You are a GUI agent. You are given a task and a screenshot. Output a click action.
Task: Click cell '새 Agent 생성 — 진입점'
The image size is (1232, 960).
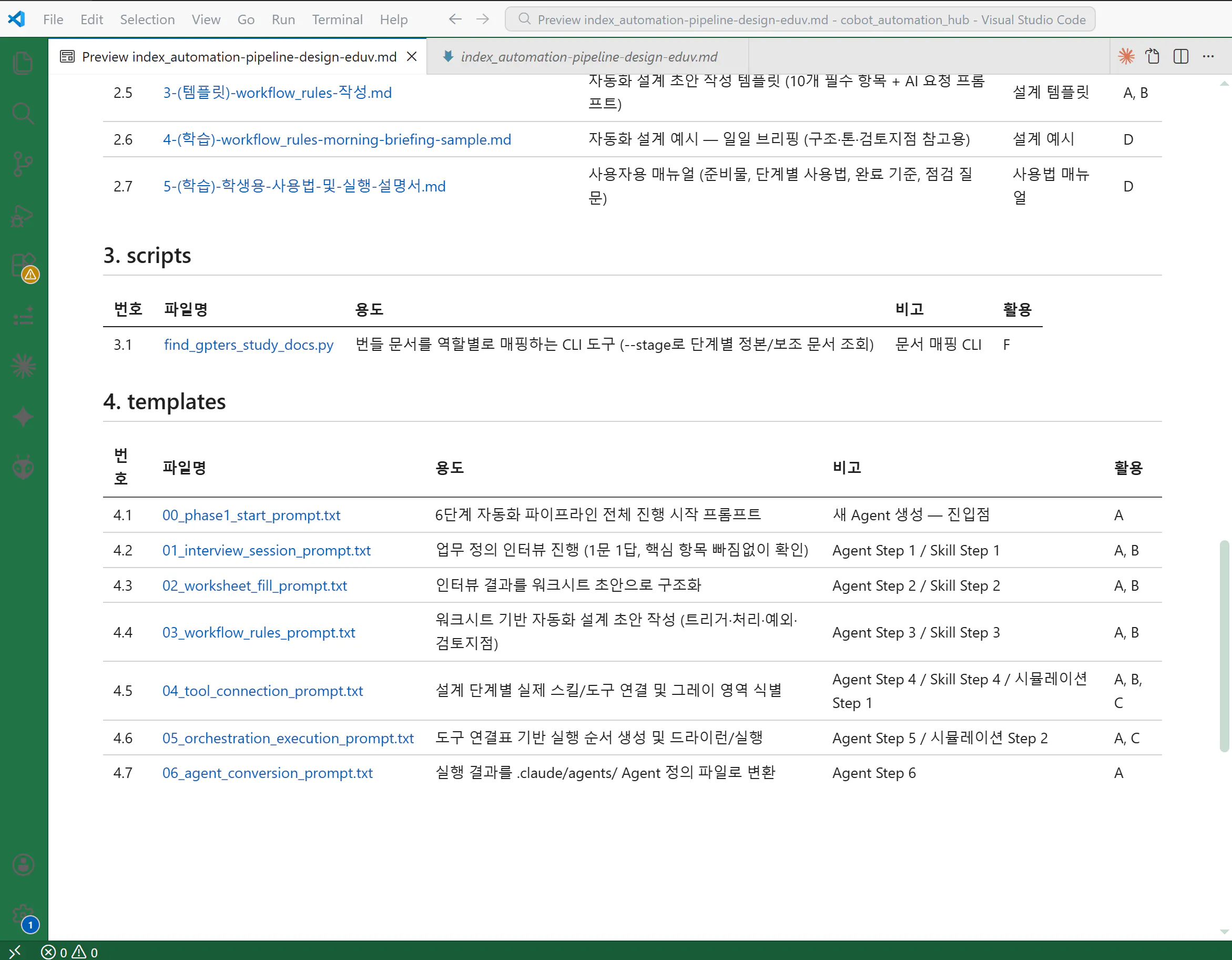(911, 516)
